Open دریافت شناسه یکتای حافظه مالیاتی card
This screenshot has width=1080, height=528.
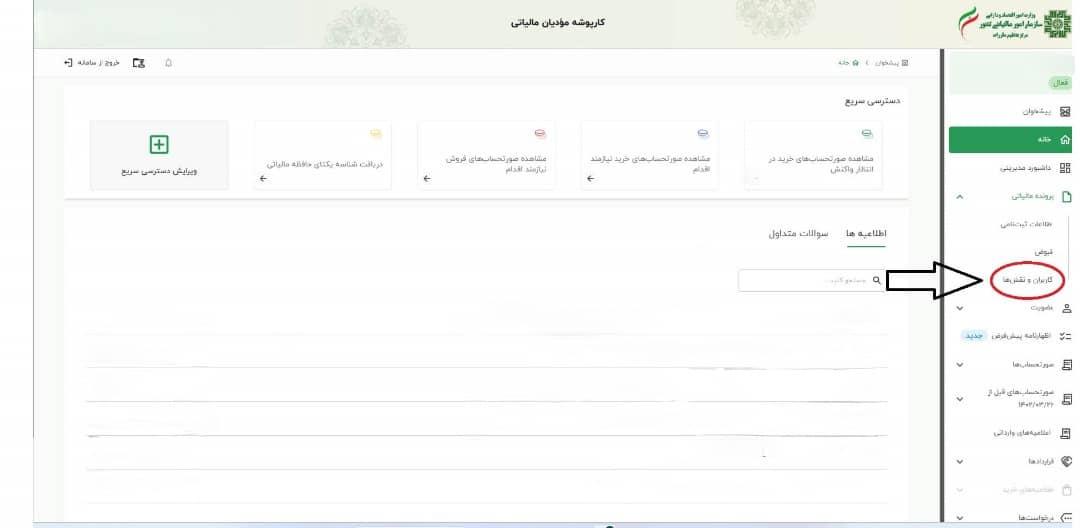322,155
